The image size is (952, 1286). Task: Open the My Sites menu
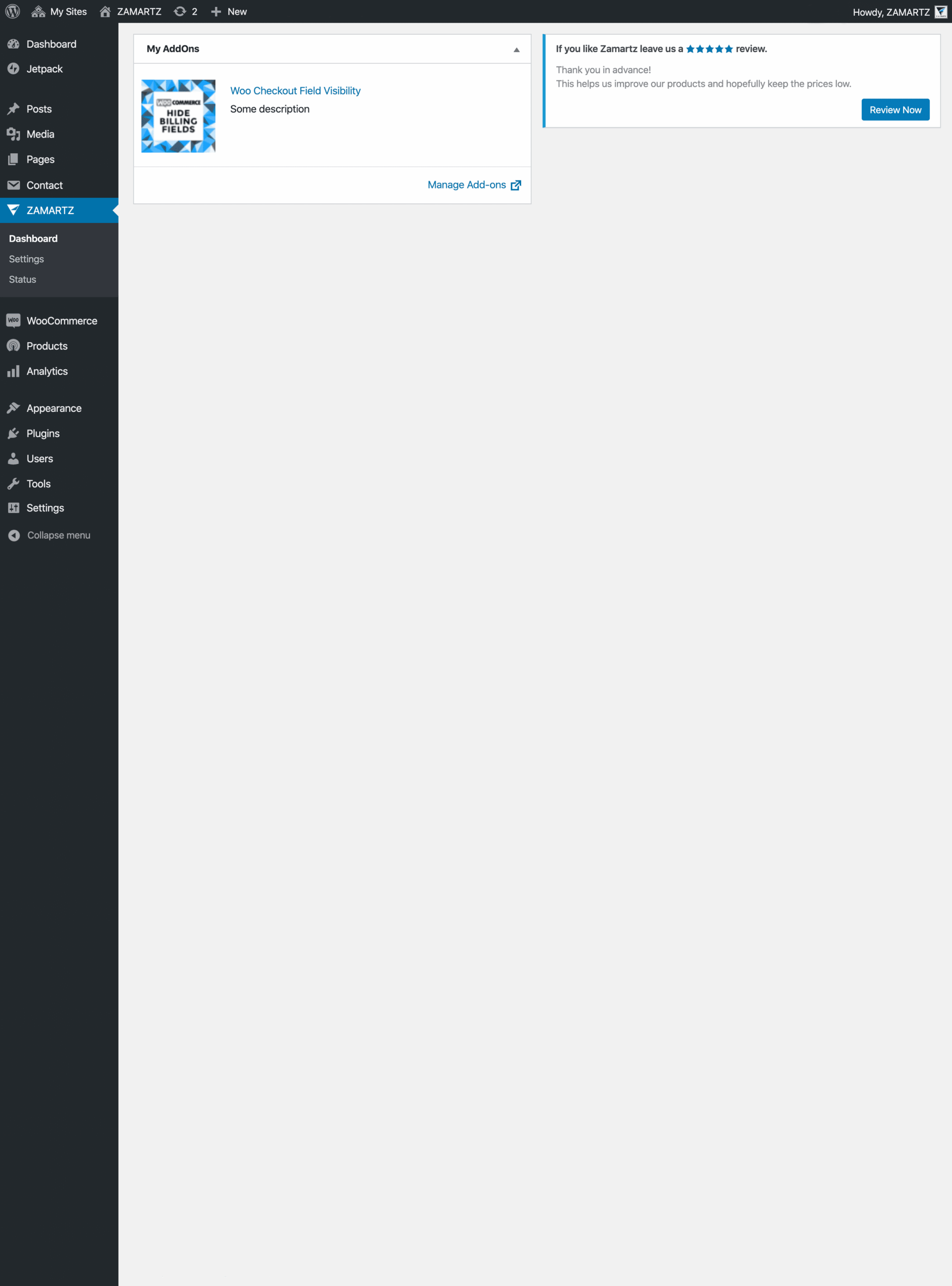[58, 11]
